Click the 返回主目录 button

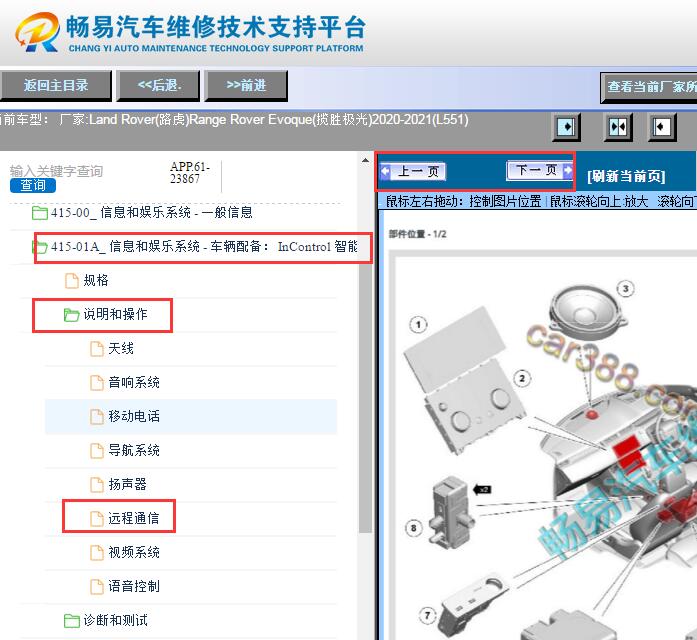click(x=56, y=85)
